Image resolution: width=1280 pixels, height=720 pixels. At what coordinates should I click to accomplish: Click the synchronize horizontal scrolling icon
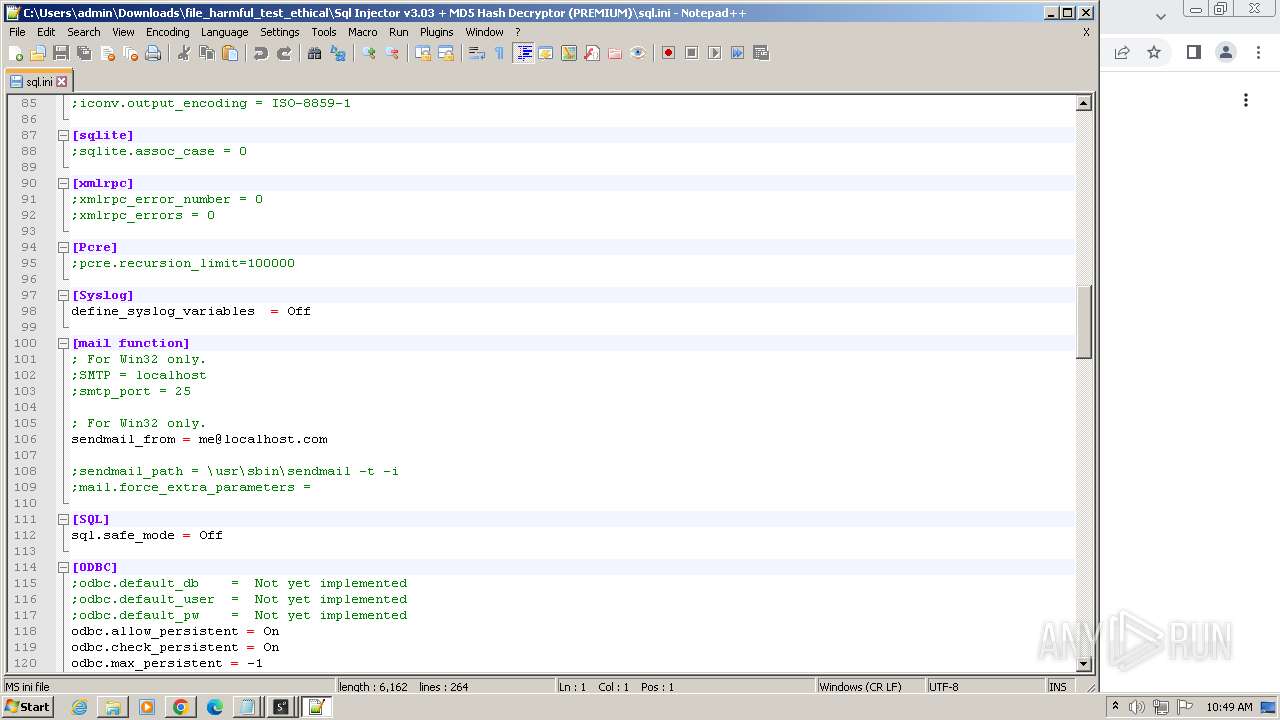446,53
